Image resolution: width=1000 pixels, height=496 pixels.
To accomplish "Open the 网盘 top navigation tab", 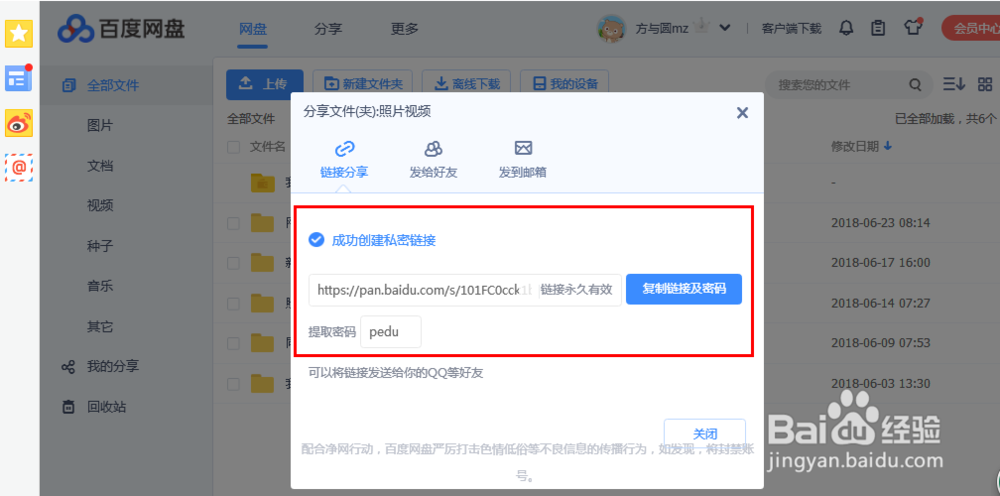I will (x=253, y=29).
